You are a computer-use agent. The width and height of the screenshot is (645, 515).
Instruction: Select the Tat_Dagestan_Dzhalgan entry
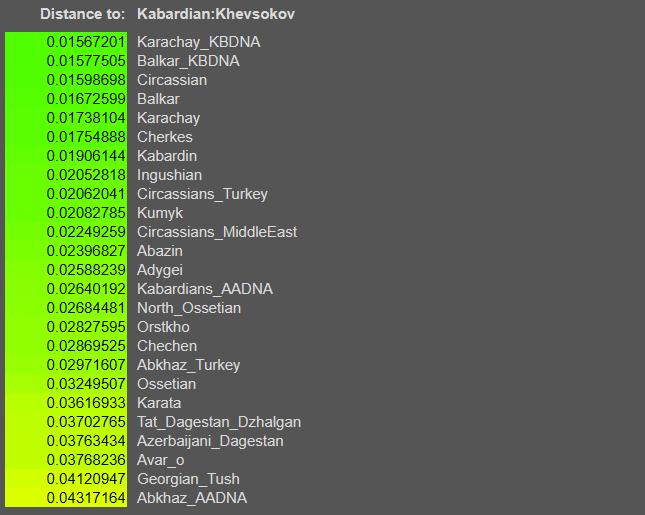click(219, 422)
